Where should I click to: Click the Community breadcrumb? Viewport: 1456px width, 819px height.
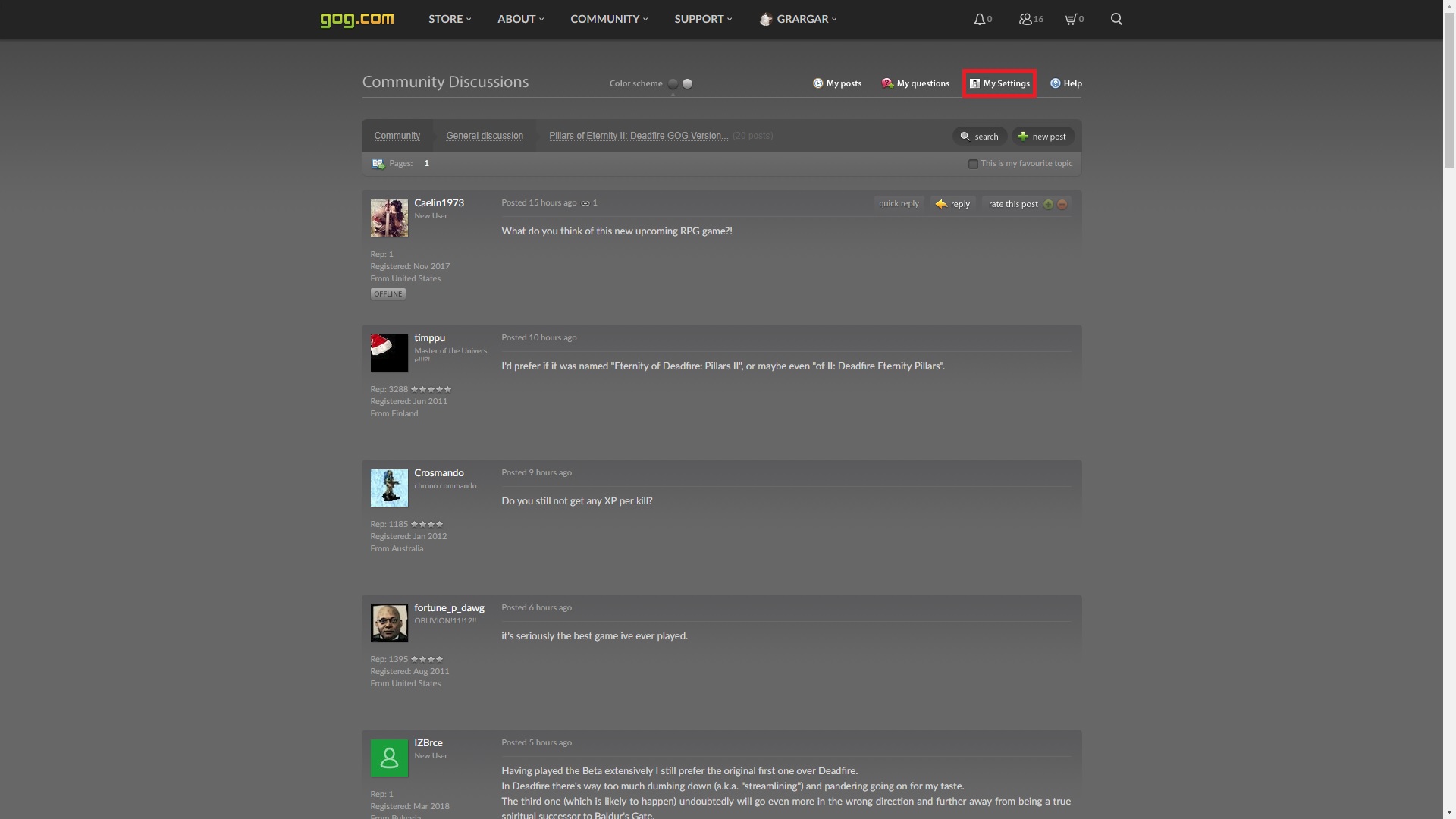[397, 136]
